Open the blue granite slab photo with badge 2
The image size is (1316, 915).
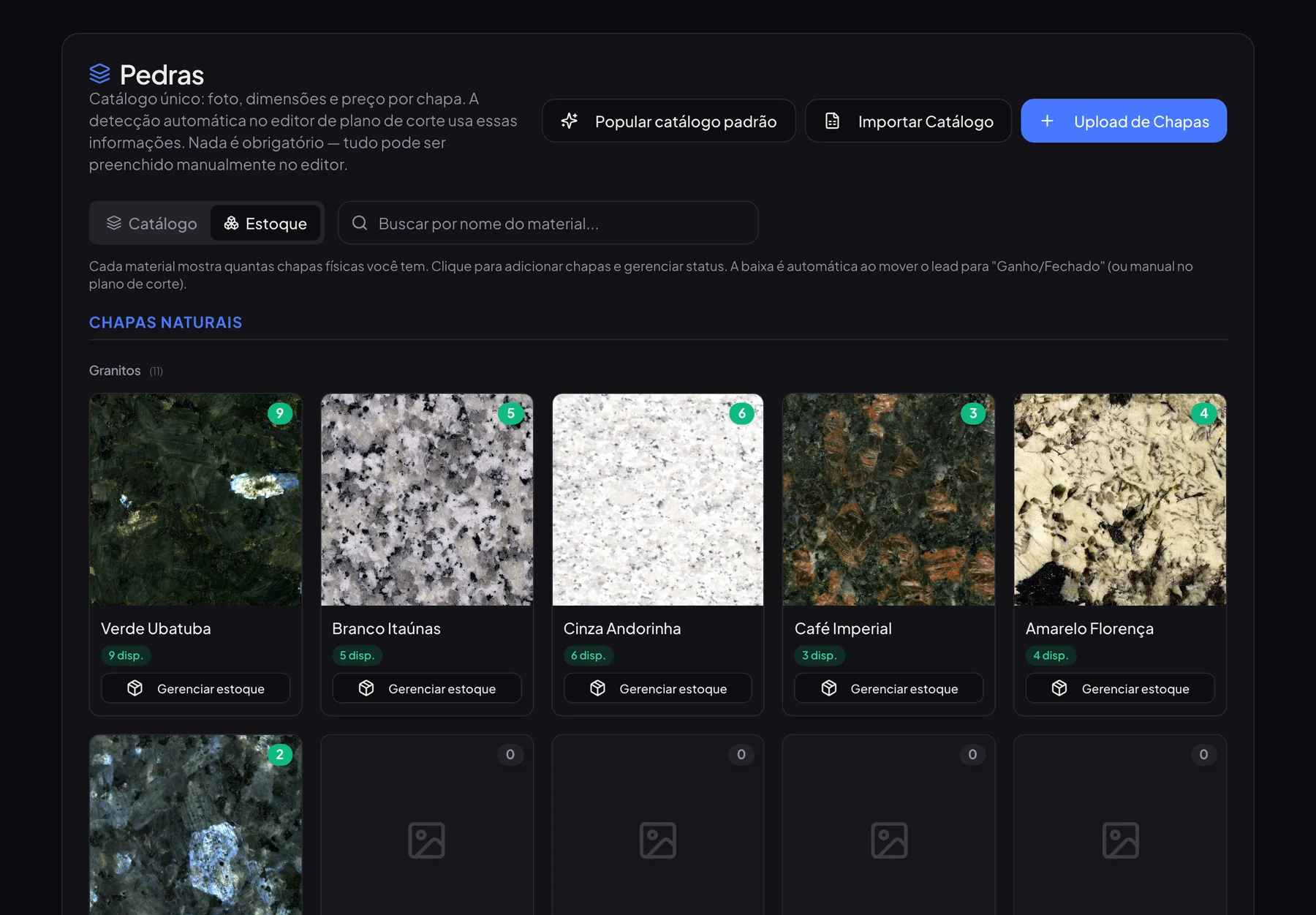196,825
